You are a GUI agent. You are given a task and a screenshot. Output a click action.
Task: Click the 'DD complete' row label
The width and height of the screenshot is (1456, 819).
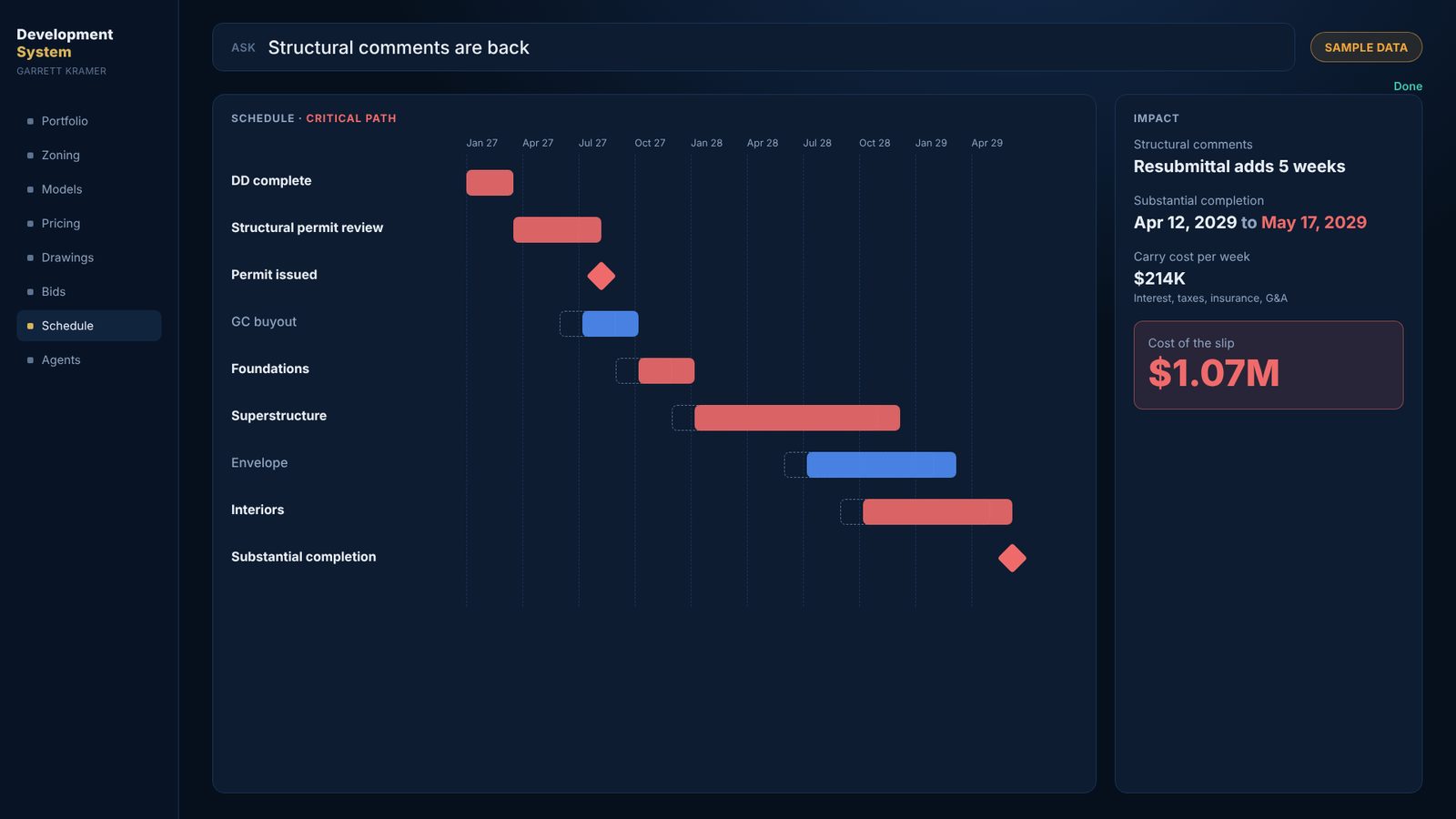click(x=271, y=181)
